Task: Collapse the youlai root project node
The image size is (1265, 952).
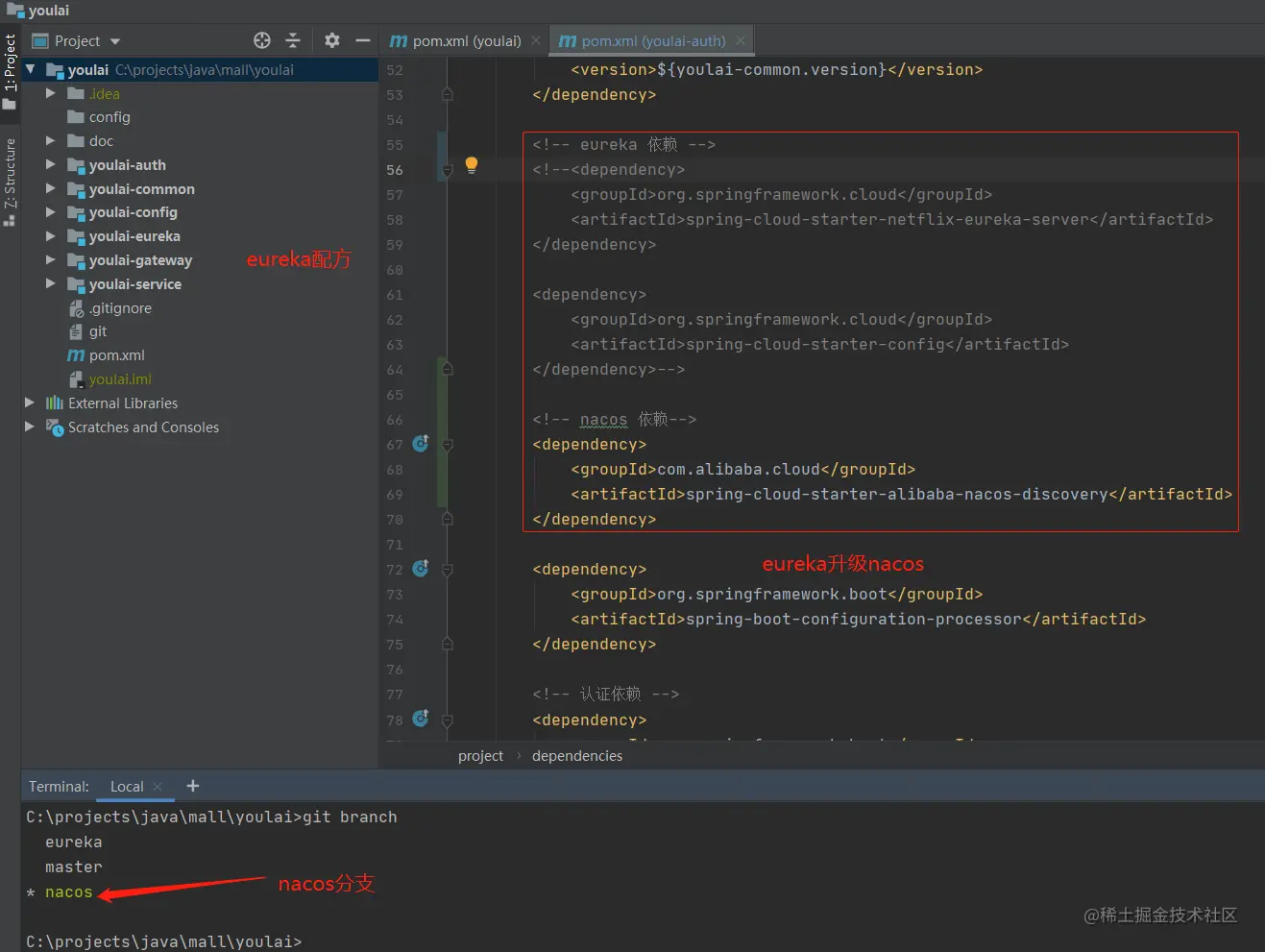Action: (x=30, y=69)
